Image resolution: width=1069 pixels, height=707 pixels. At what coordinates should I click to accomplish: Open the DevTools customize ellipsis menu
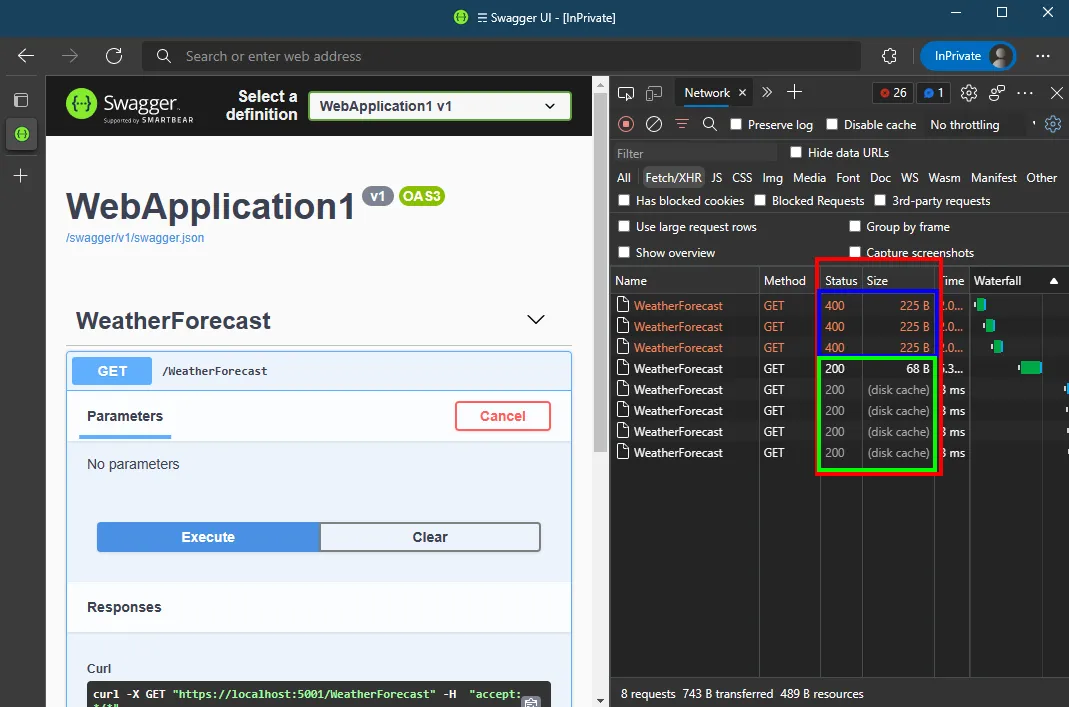(x=1025, y=93)
